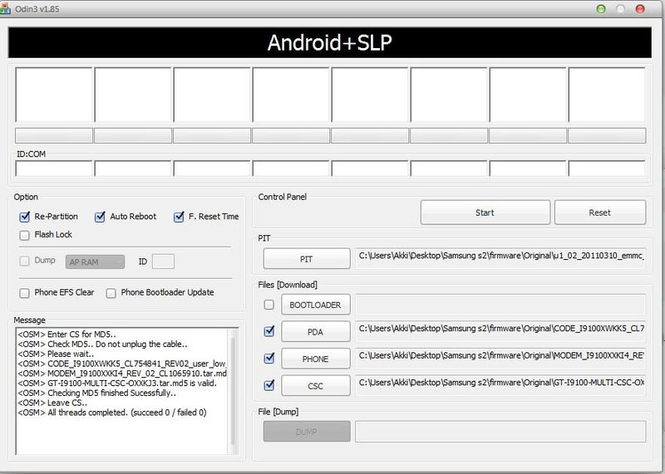Select a PHONE modem file
The width and height of the screenshot is (665, 474).
(x=316, y=359)
